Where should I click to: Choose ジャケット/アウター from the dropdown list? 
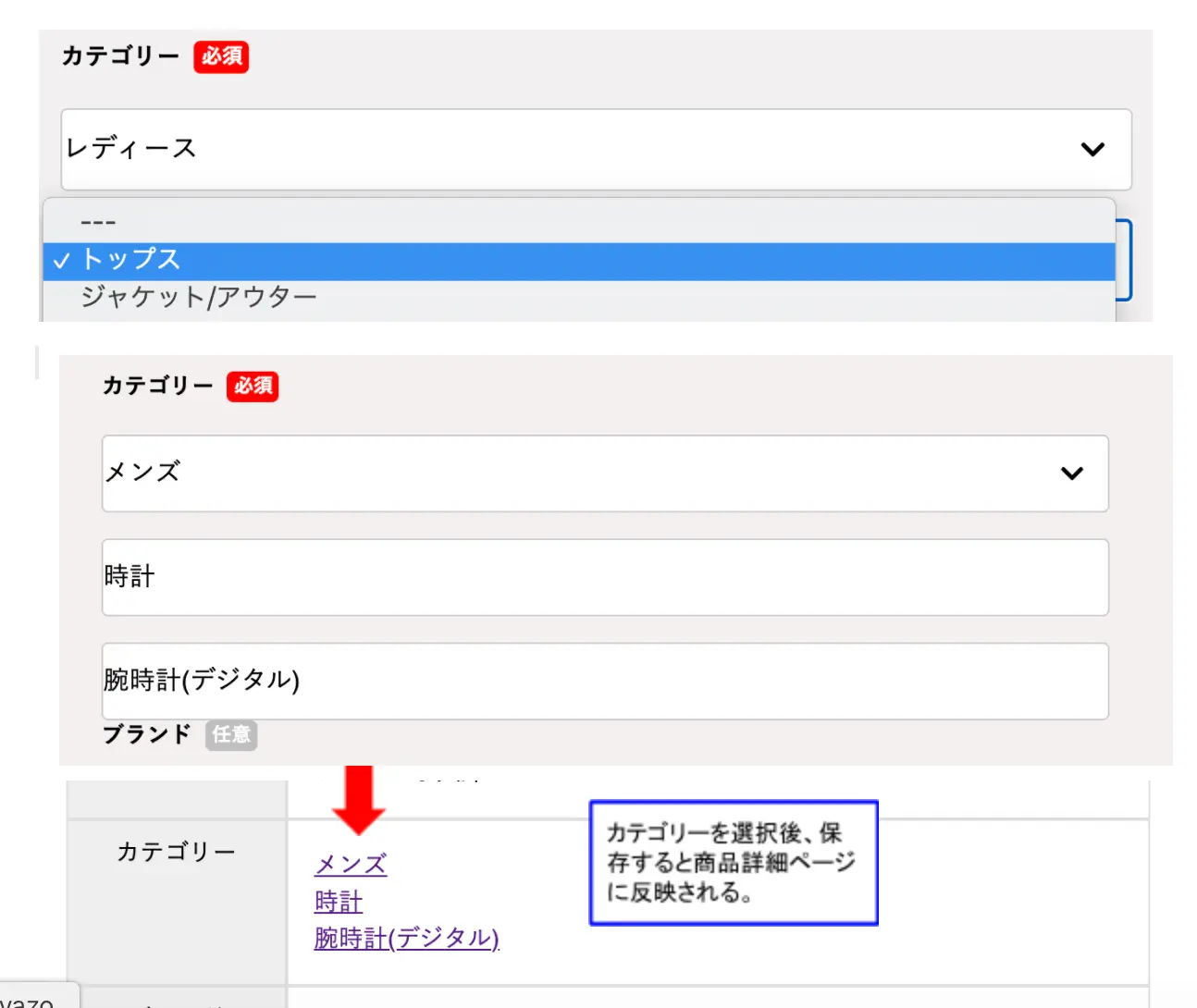(x=198, y=298)
